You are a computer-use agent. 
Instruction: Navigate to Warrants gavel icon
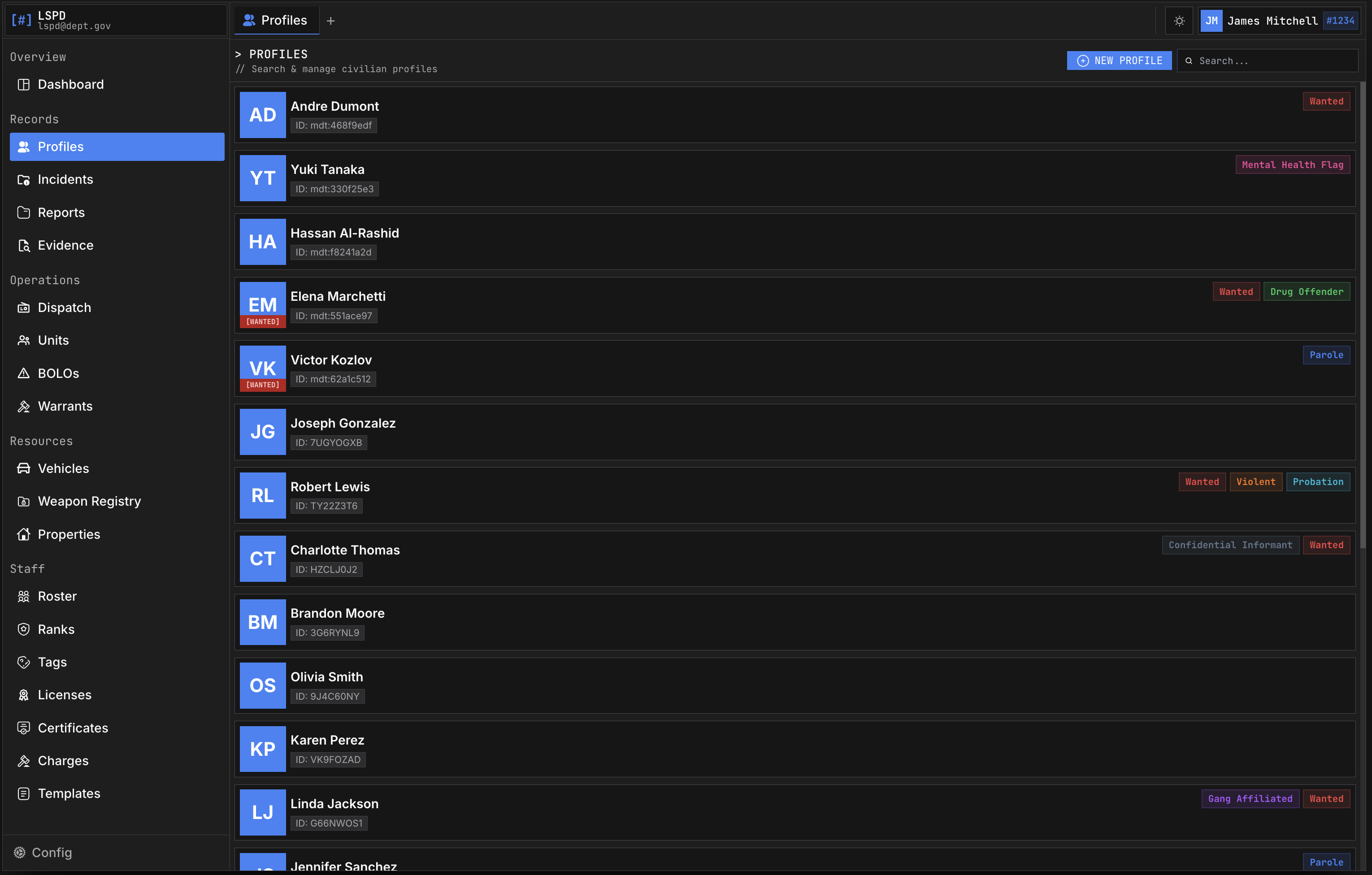23,407
